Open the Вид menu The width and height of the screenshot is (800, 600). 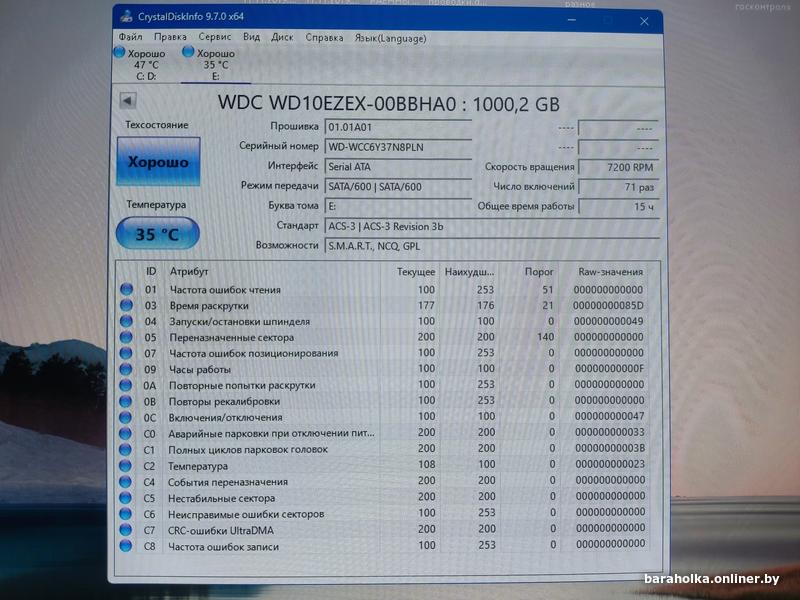pos(252,37)
